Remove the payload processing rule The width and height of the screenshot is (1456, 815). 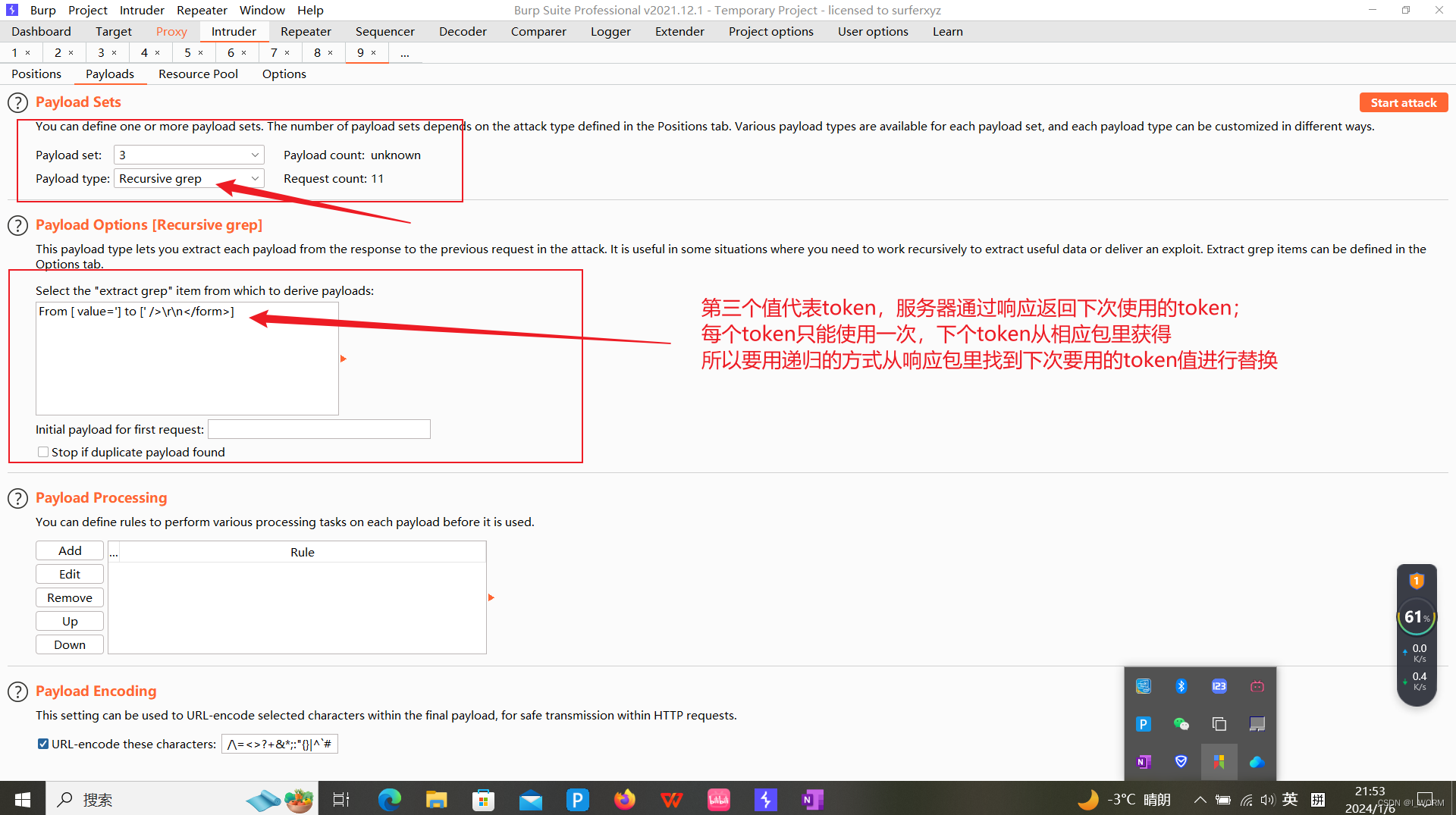70,597
